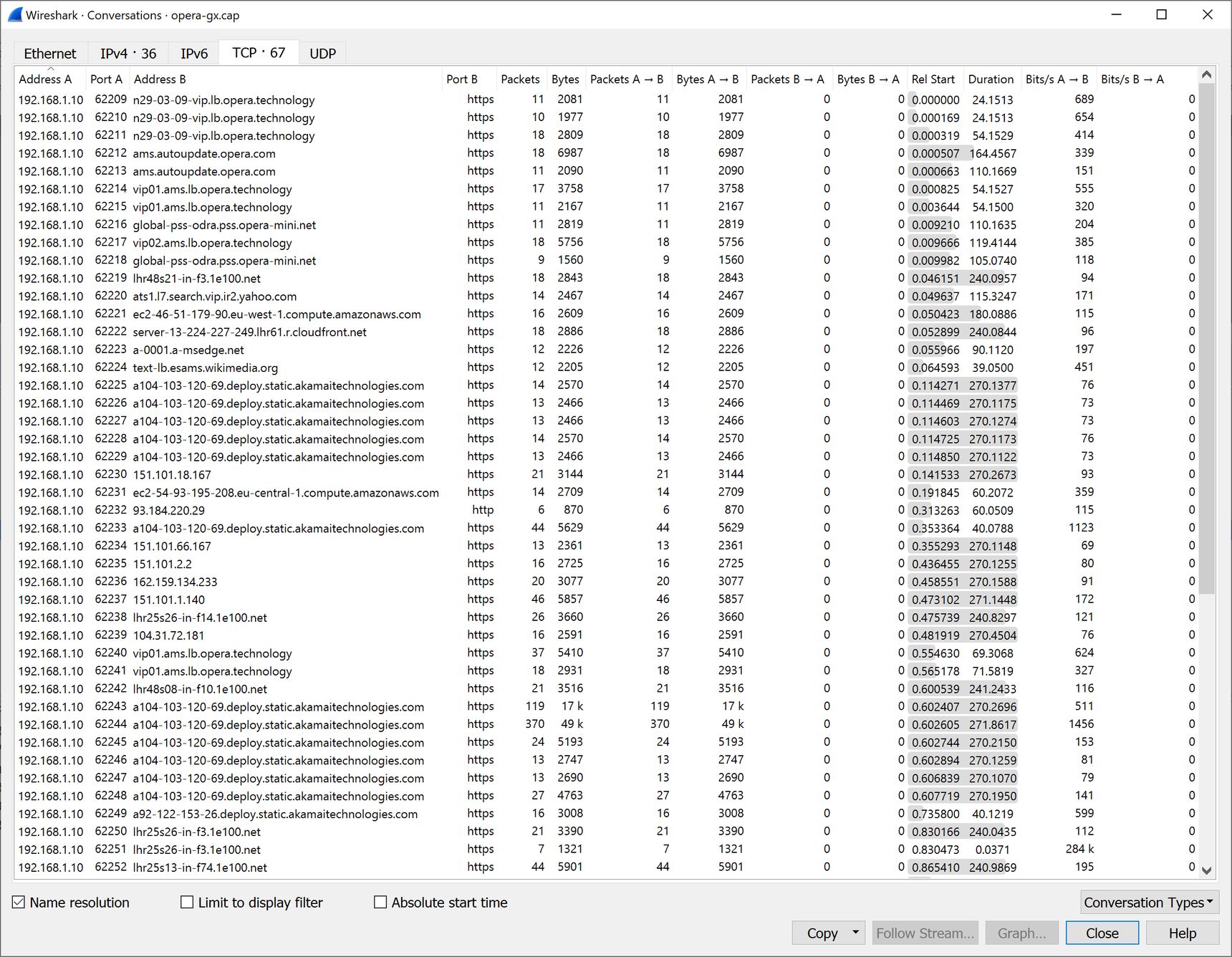The image size is (1232, 957).
Task: Sort by Bytes A → B column header
Action: point(708,80)
